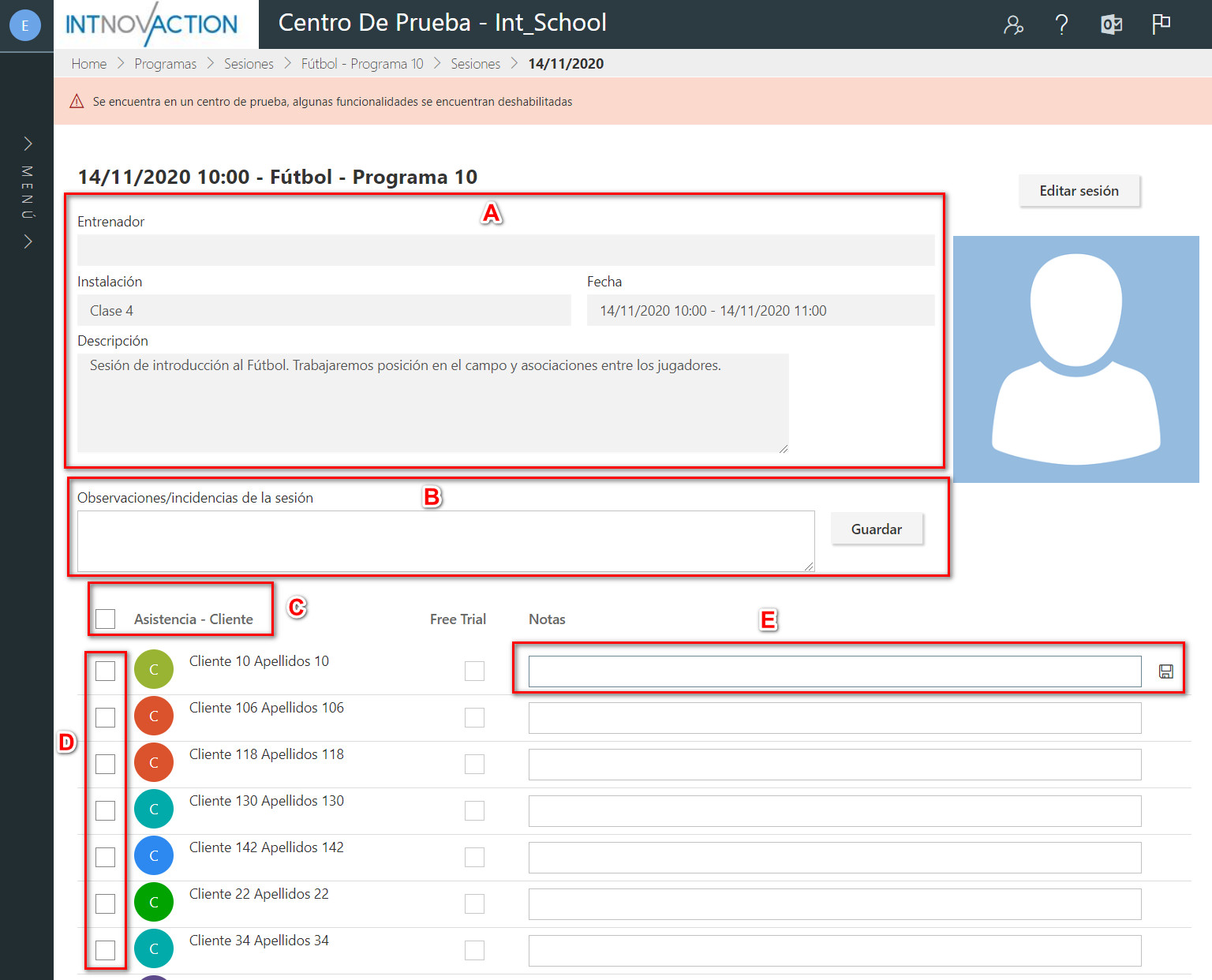The image size is (1212, 980).
Task: Click Notas field for Cliente 22
Action: 835,904
